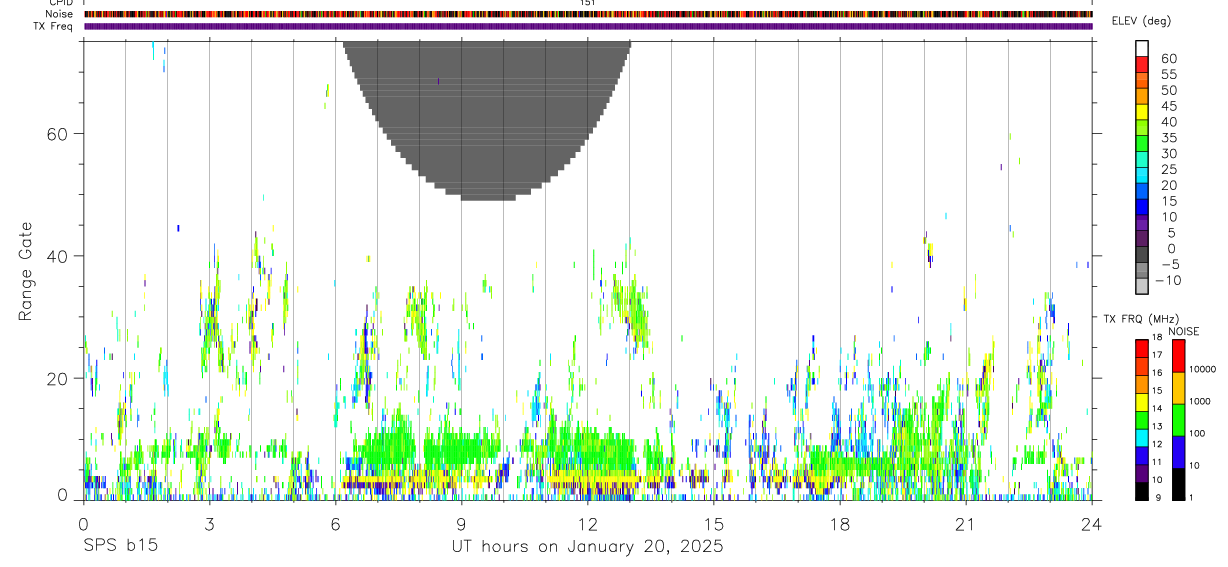
Task: Click the '18' label on the TX FRQ scale
Action: tap(1157, 337)
